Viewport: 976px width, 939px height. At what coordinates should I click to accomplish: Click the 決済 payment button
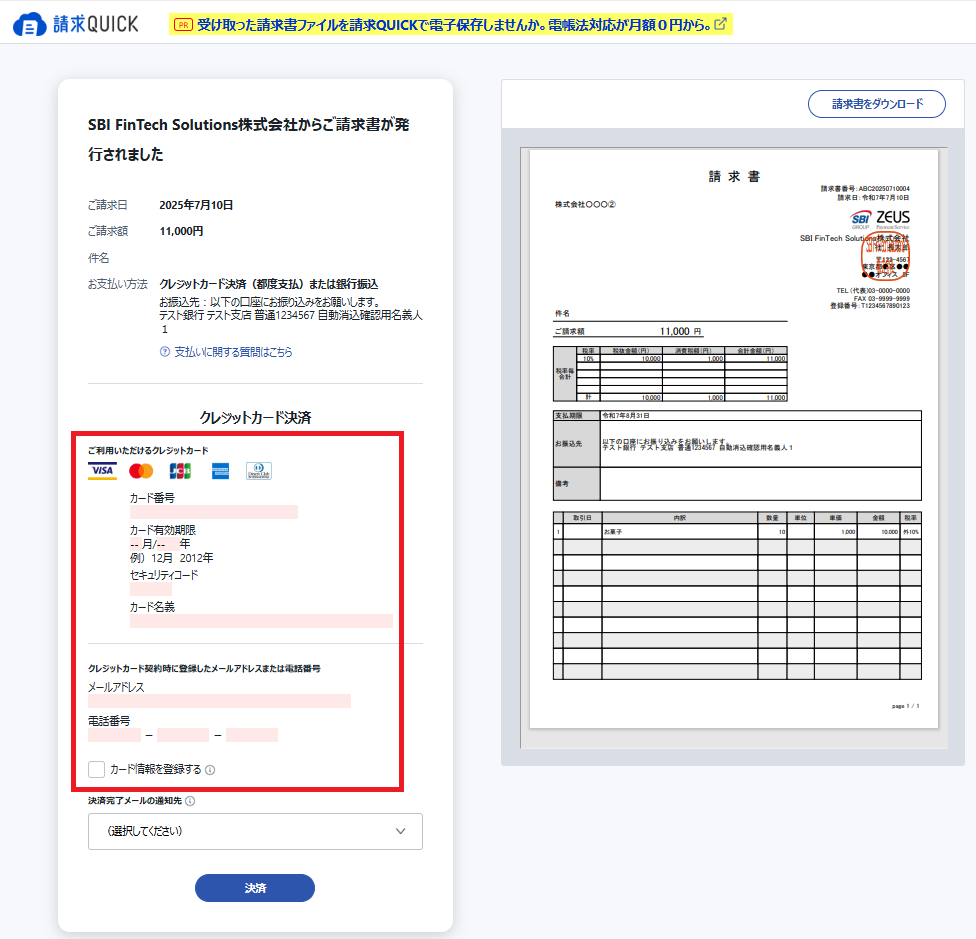255,888
